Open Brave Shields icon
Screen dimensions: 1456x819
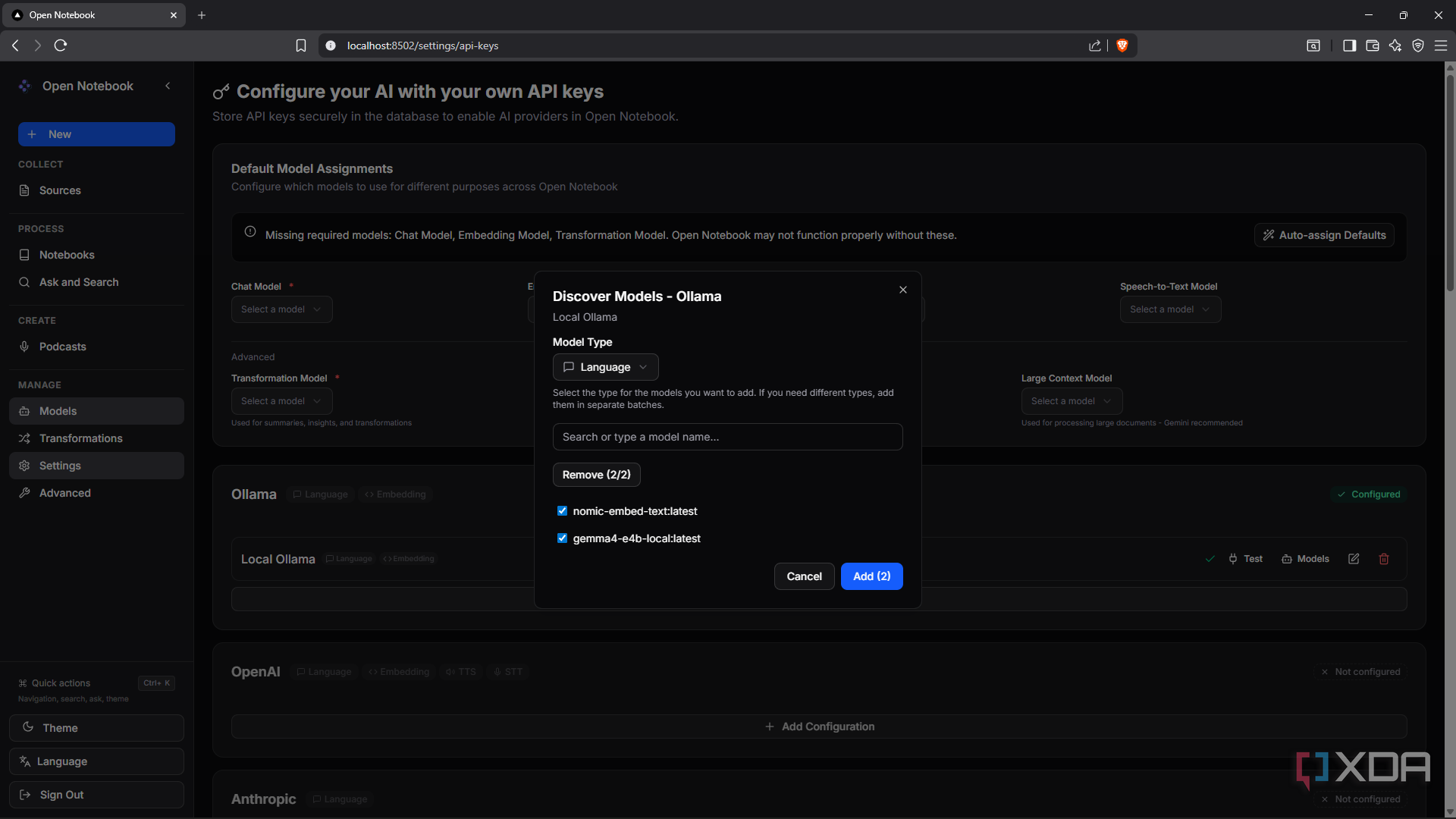tap(1122, 45)
